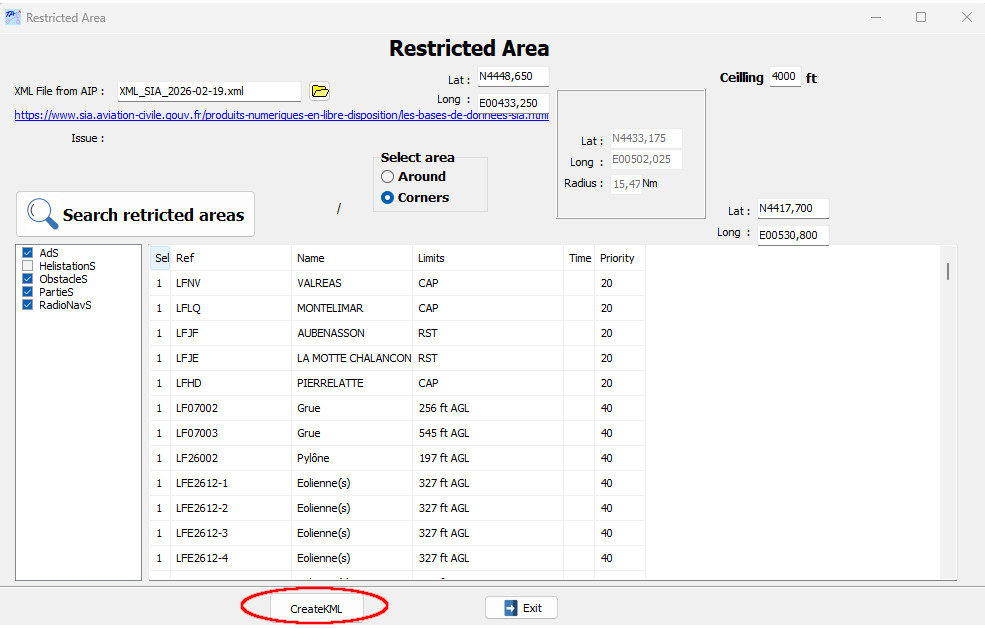The width and height of the screenshot is (985, 629).
Task: Click the bottom Long field E00530,800
Action: coord(792,235)
